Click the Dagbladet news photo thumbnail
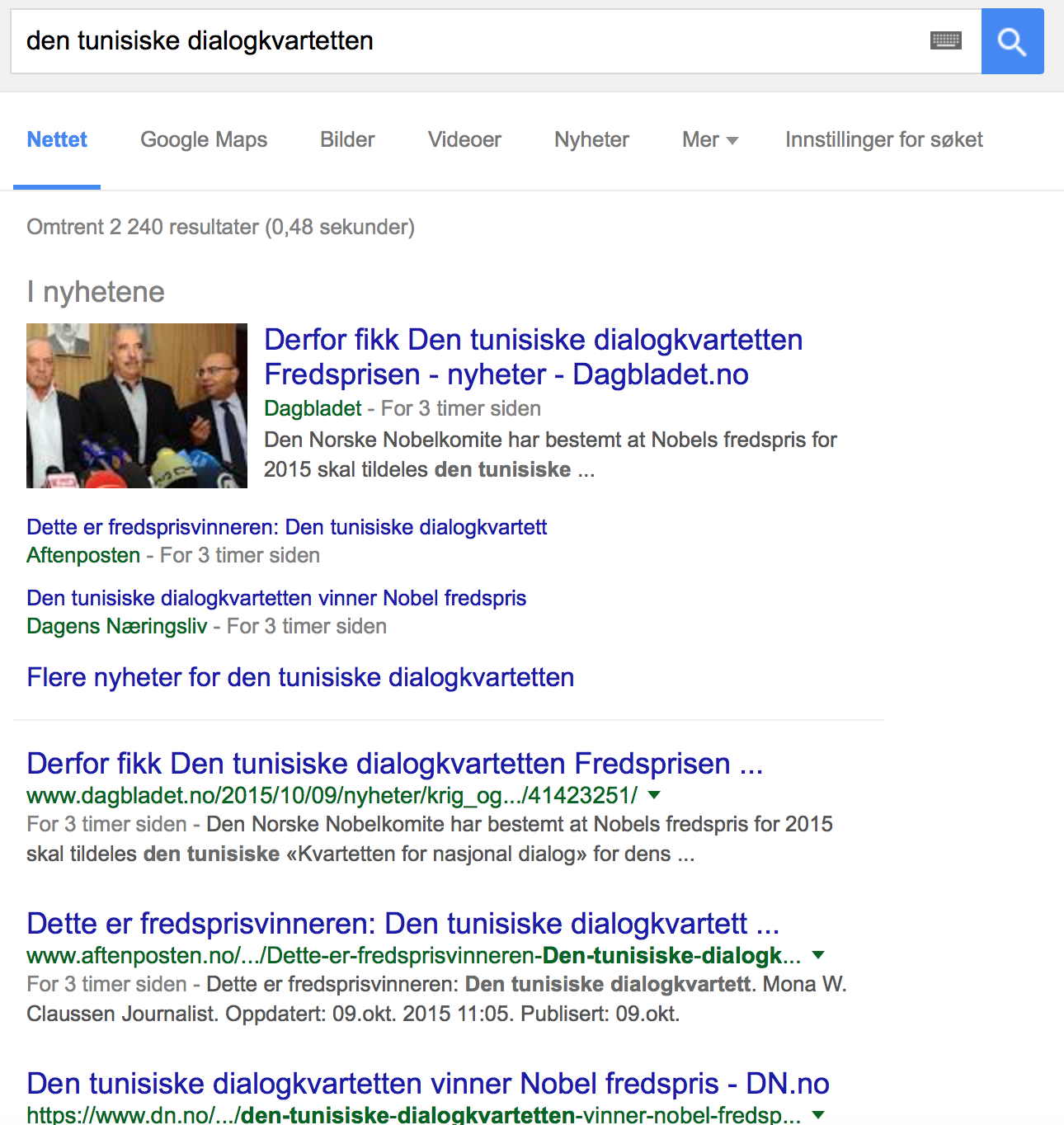Image resolution: width=1064 pixels, height=1125 pixels. click(137, 406)
